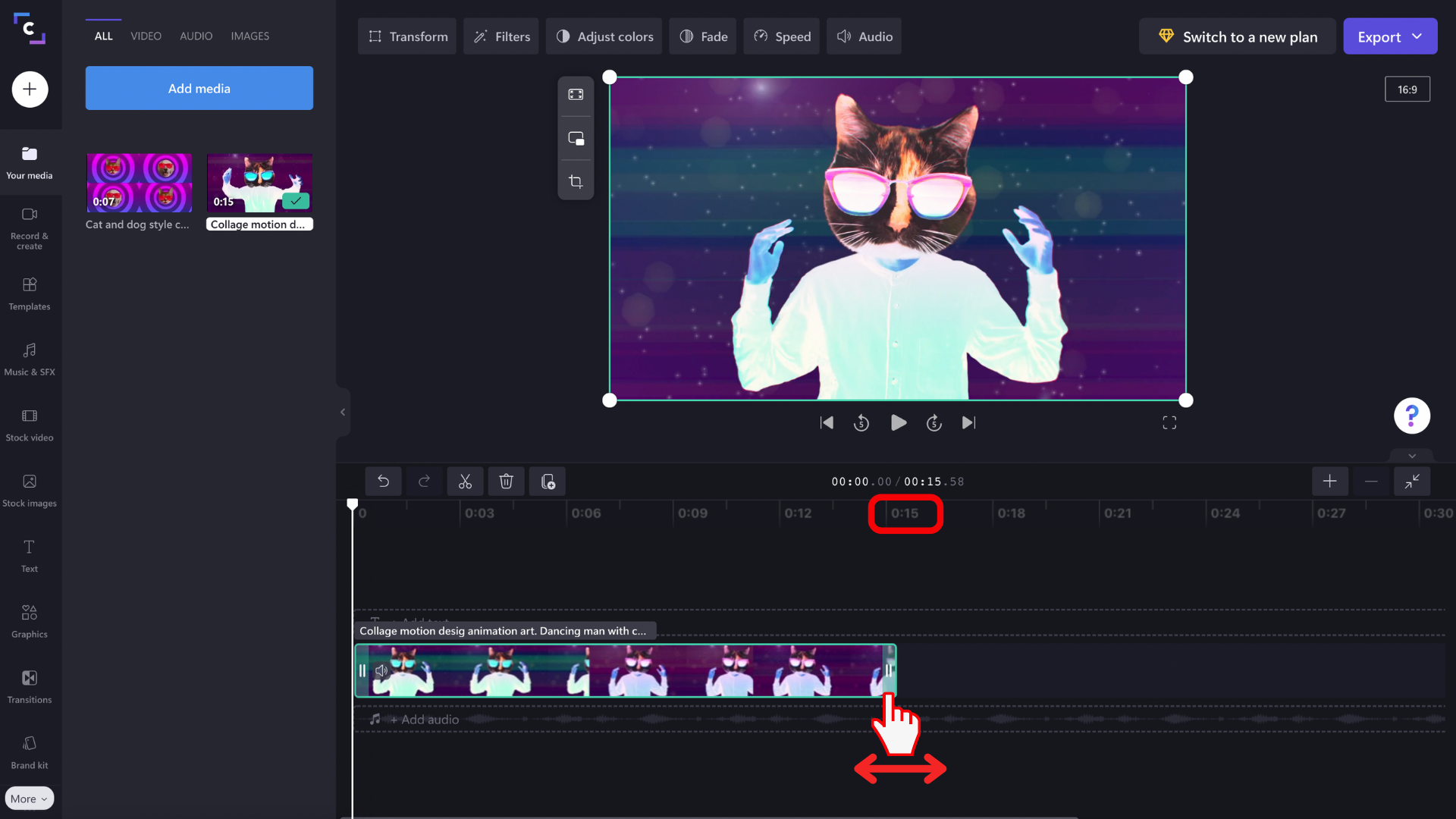Screen dimensions: 1456x819
Task: Enable the Fade effect option
Action: pyautogui.click(x=702, y=36)
